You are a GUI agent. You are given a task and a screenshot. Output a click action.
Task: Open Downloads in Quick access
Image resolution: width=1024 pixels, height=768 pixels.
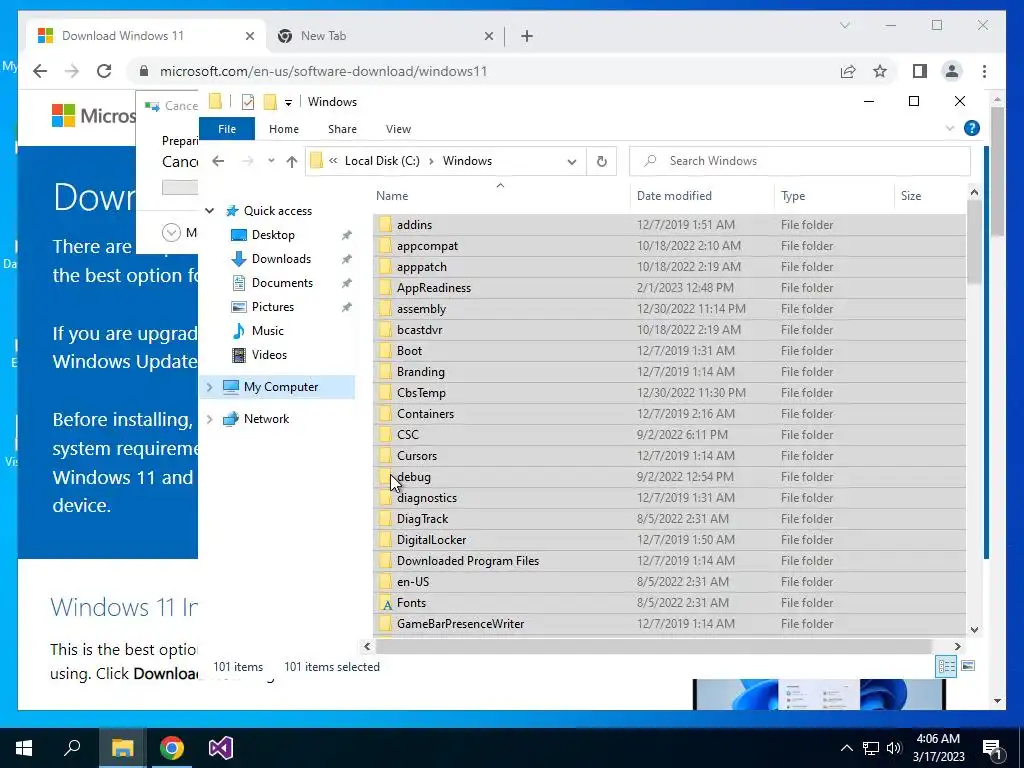click(281, 259)
